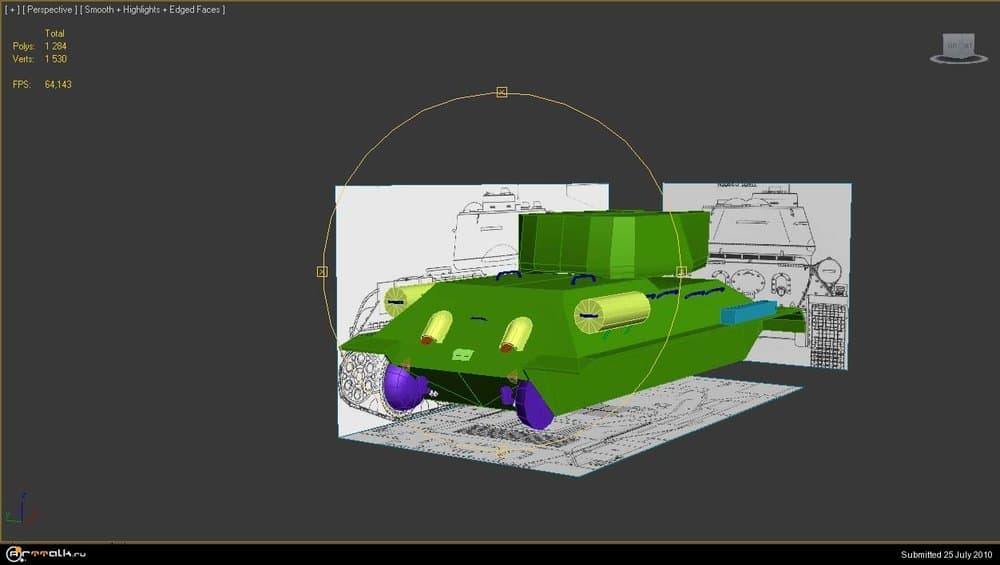Click the bottom orbit gizmo handle

click(x=502, y=450)
